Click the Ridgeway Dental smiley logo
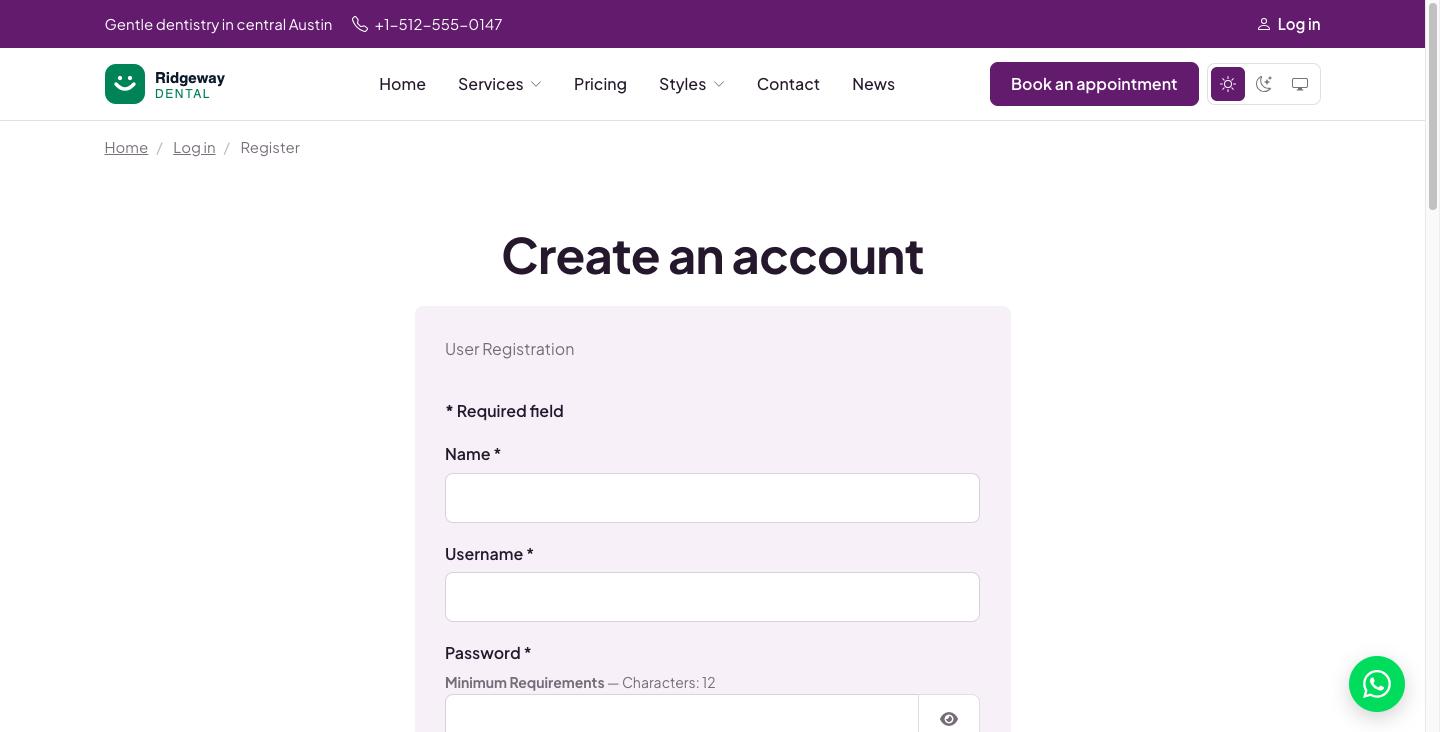The width and height of the screenshot is (1440, 732). (125, 84)
